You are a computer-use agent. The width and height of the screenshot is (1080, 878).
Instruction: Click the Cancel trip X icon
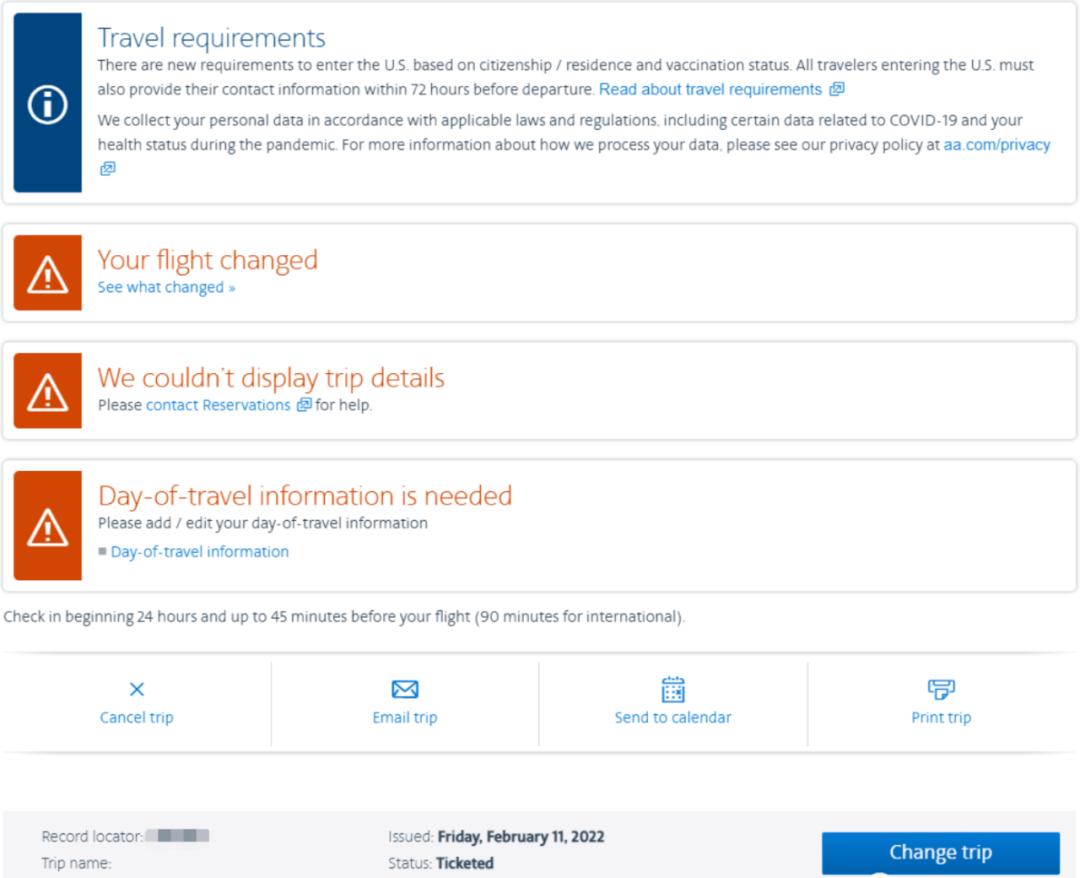[x=137, y=689]
